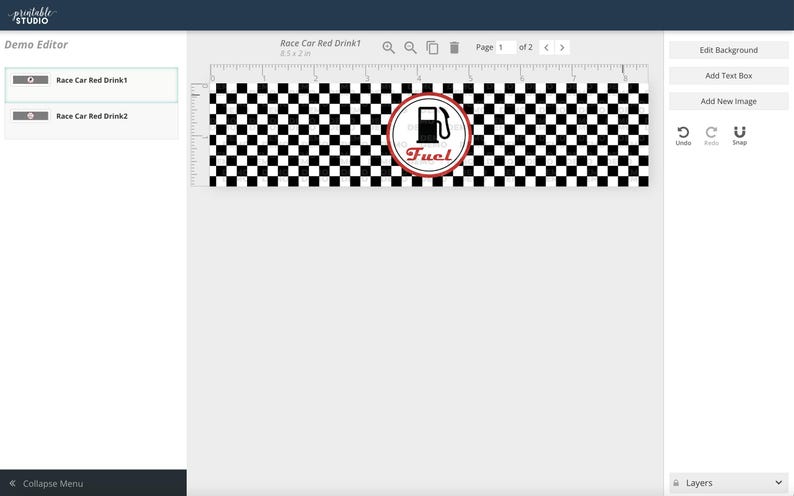The image size is (794, 496).
Task: Go to the previous page
Action: (546, 48)
